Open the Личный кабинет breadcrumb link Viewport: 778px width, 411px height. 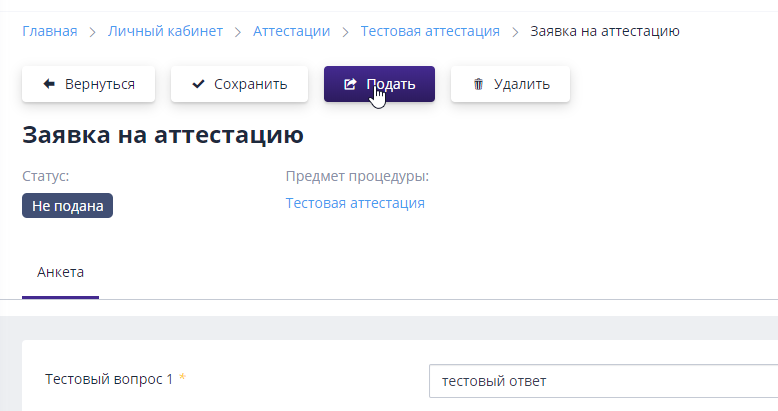(x=165, y=31)
